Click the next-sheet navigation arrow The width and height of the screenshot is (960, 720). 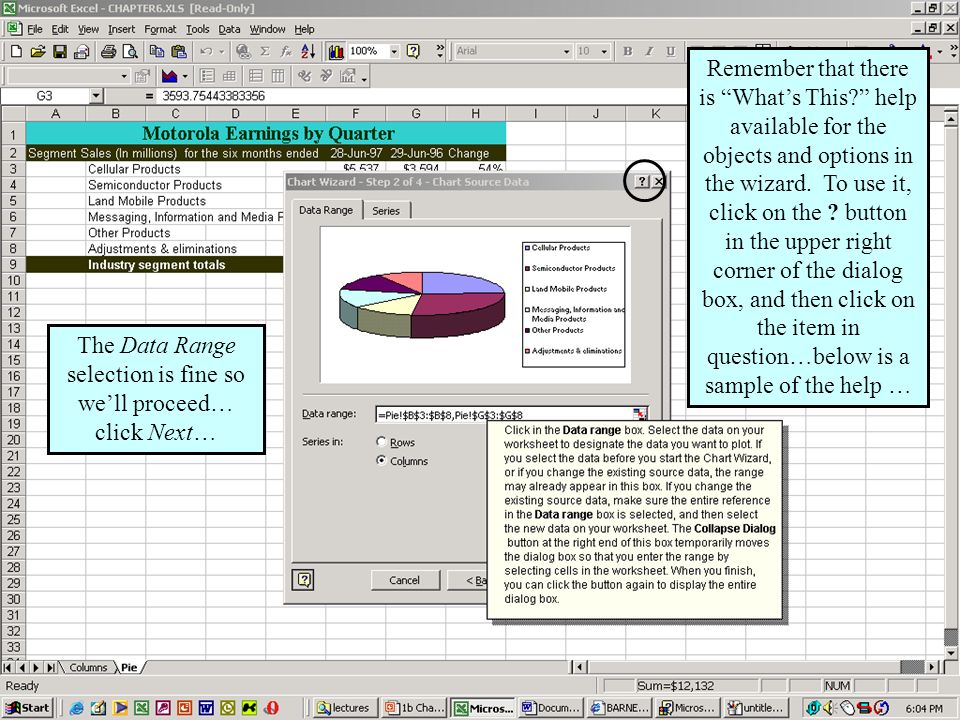pos(36,667)
